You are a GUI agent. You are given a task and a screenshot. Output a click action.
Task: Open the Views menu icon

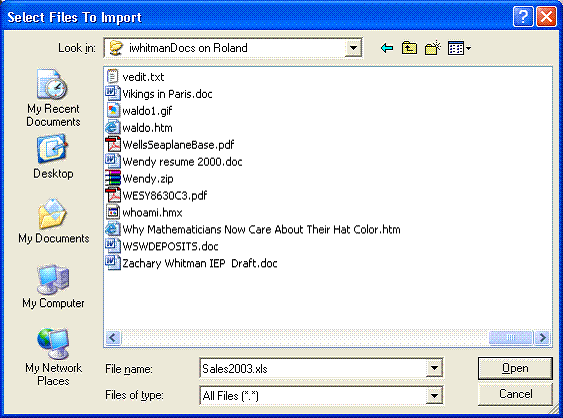pyautogui.click(x=459, y=48)
